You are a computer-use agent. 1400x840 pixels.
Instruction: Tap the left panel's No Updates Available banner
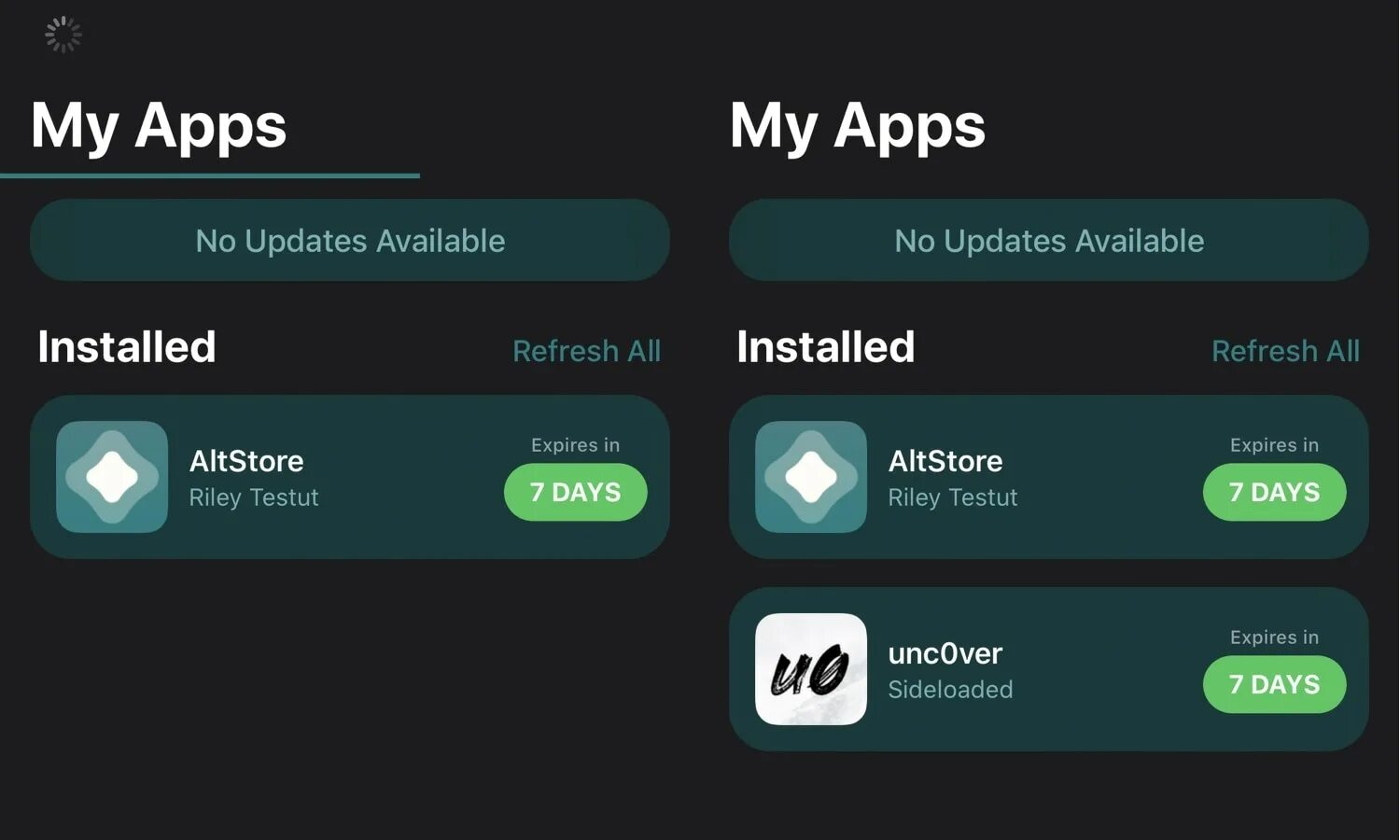click(x=350, y=240)
